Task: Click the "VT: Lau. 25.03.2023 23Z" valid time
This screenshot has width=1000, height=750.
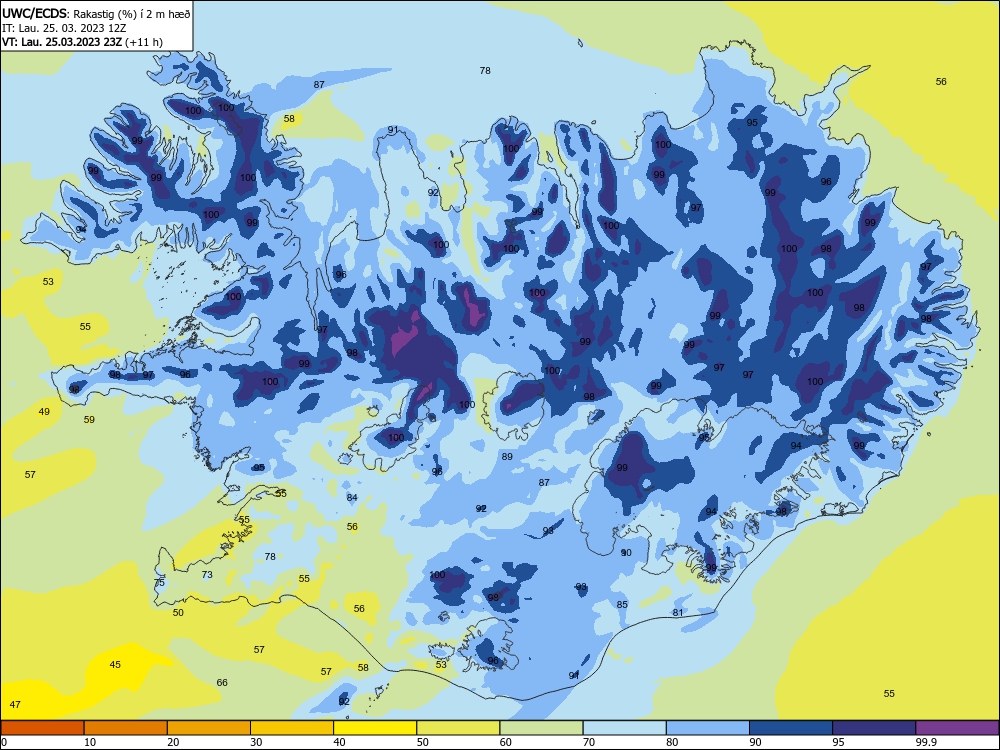Action: click(x=62, y=42)
